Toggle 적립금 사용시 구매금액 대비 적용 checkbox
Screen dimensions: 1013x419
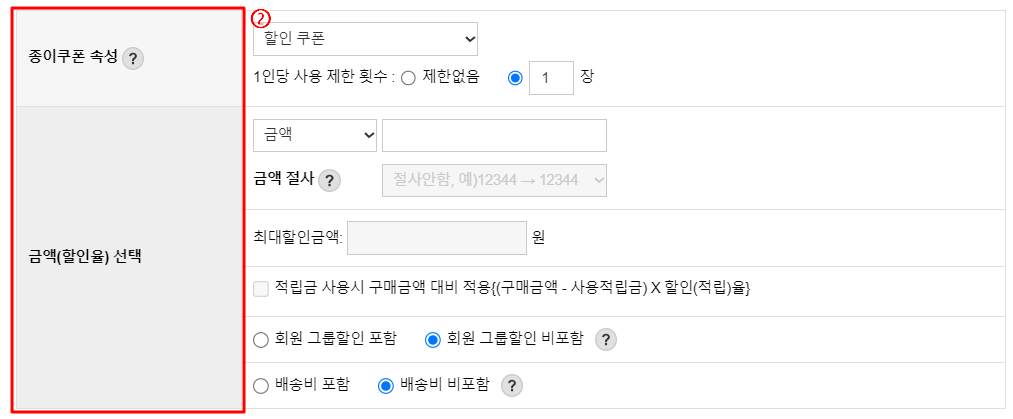[x=260, y=289]
